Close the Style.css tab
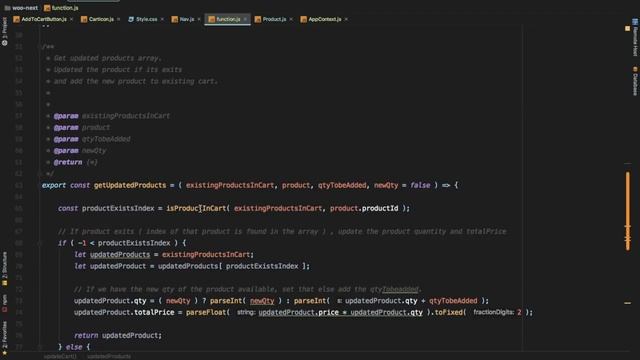The height and width of the screenshot is (360, 640). point(162,19)
